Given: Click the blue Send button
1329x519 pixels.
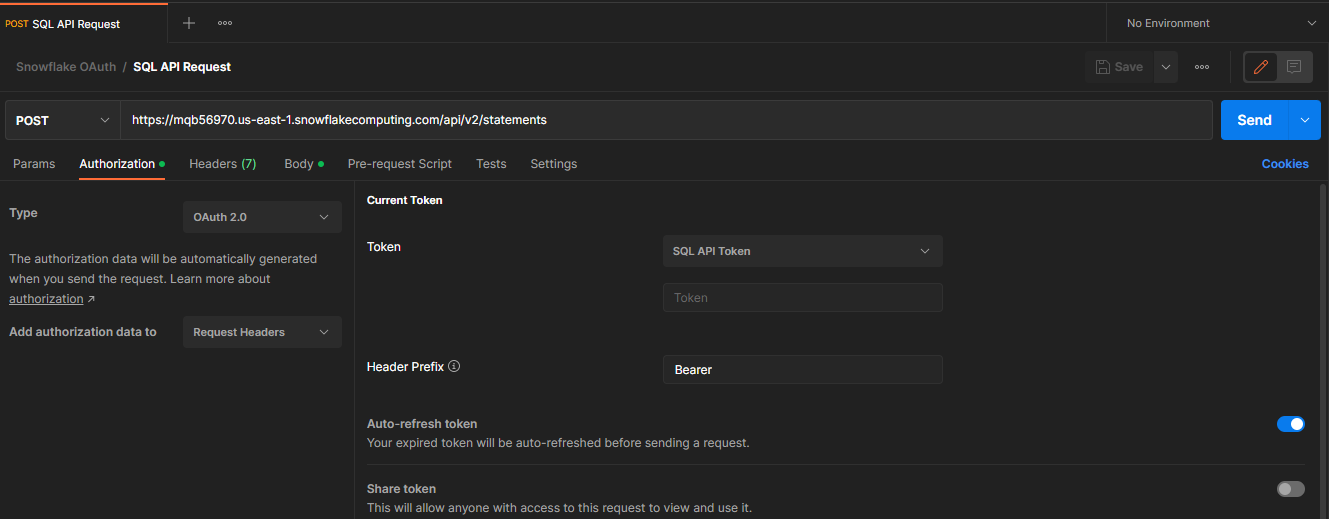Looking at the screenshot, I should pyautogui.click(x=1254, y=120).
